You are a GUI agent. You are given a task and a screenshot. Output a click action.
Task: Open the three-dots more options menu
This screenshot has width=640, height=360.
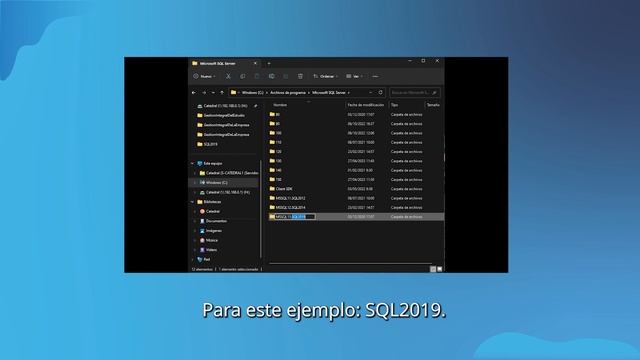point(376,76)
